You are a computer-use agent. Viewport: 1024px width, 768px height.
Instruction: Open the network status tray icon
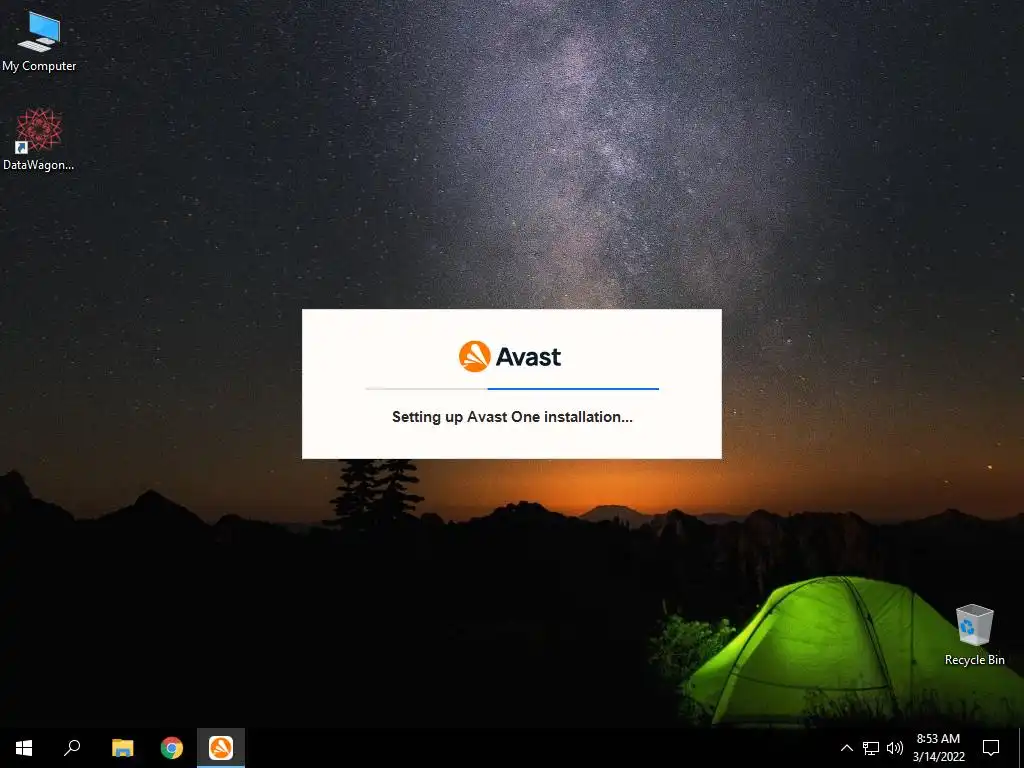(871, 748)
